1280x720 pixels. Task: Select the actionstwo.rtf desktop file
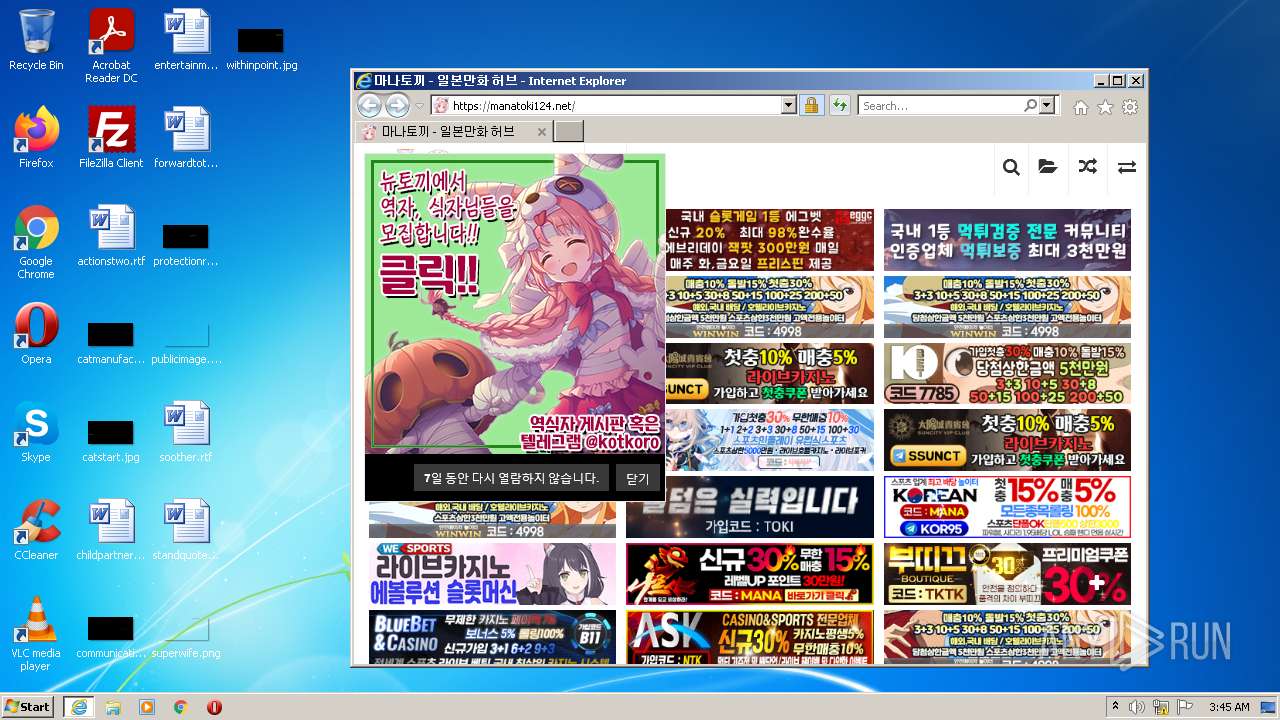coord(111,236)
